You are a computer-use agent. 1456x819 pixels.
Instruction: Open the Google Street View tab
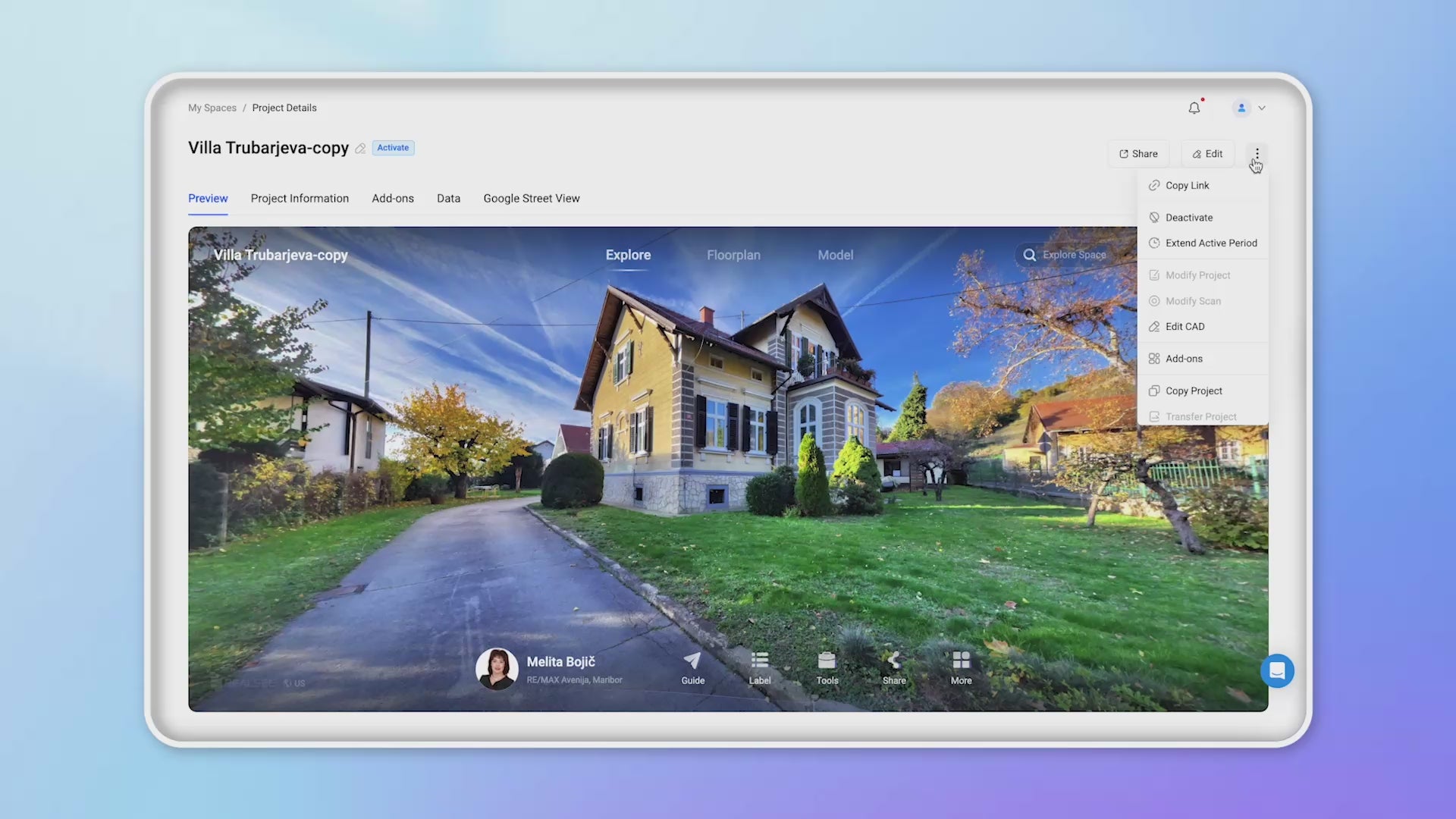(x=531, y=199)
